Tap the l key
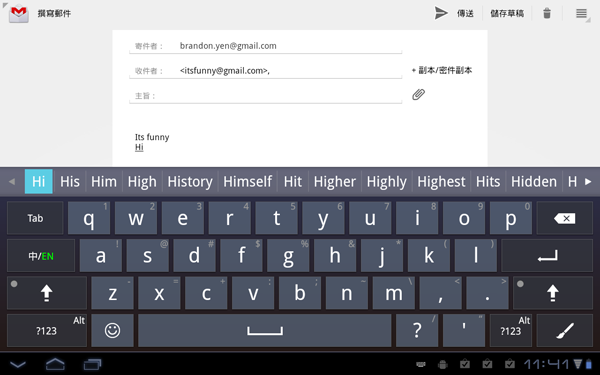This screenshot has height=375, width=600. click(x=476, y=256)
